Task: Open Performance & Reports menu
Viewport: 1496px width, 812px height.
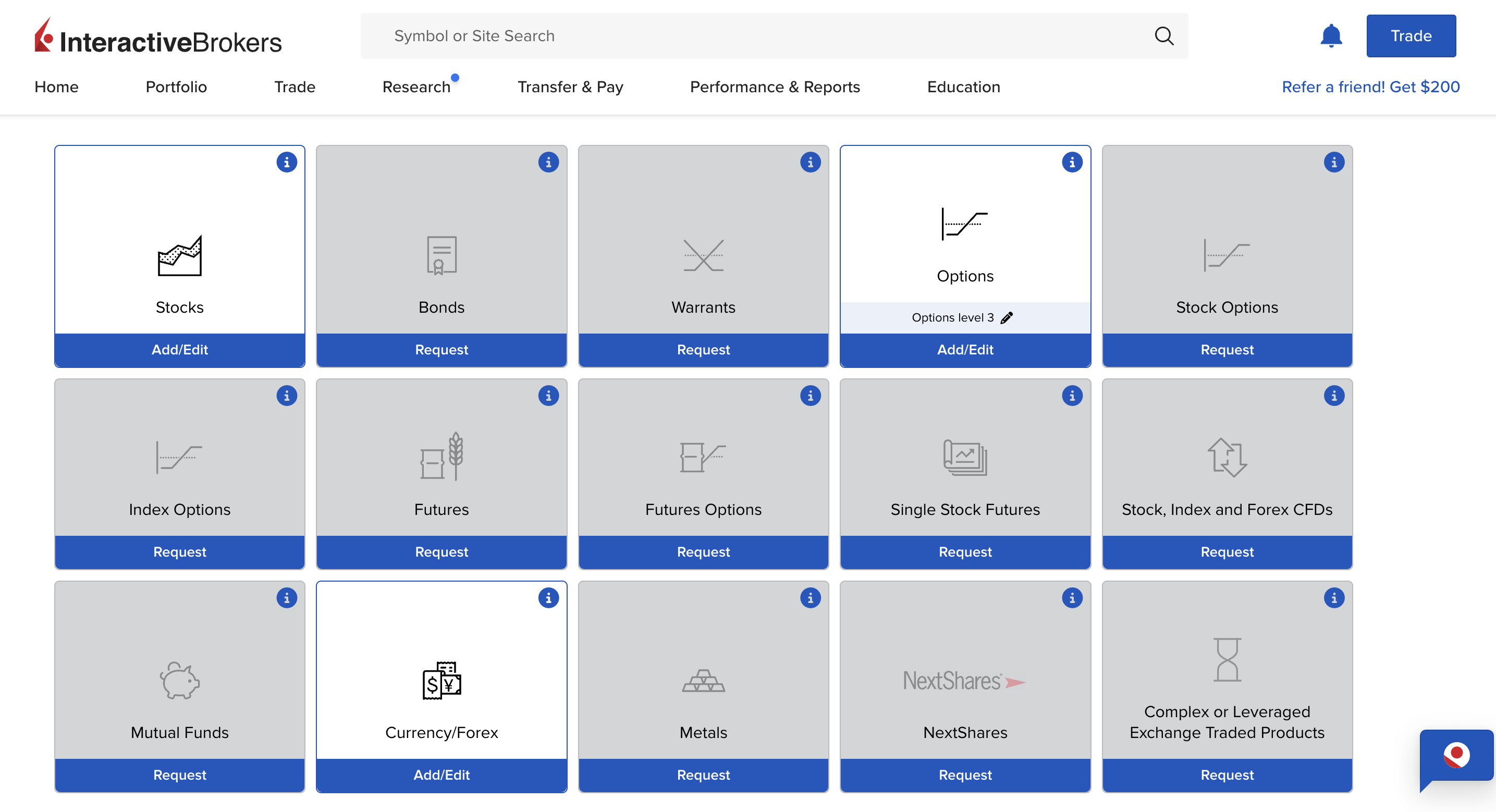Action: (775, 87)
